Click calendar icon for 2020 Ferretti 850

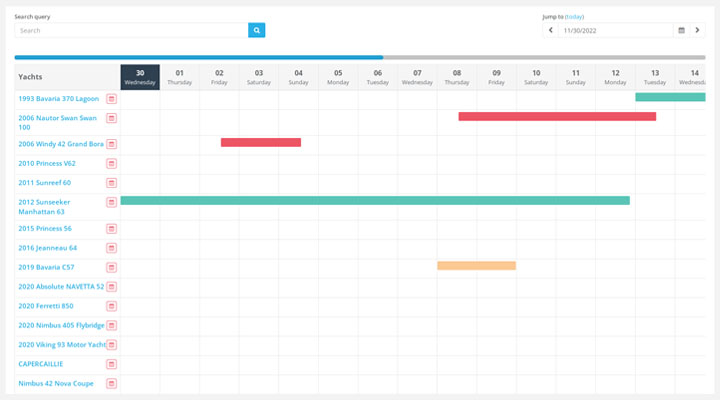click(112, 306)
